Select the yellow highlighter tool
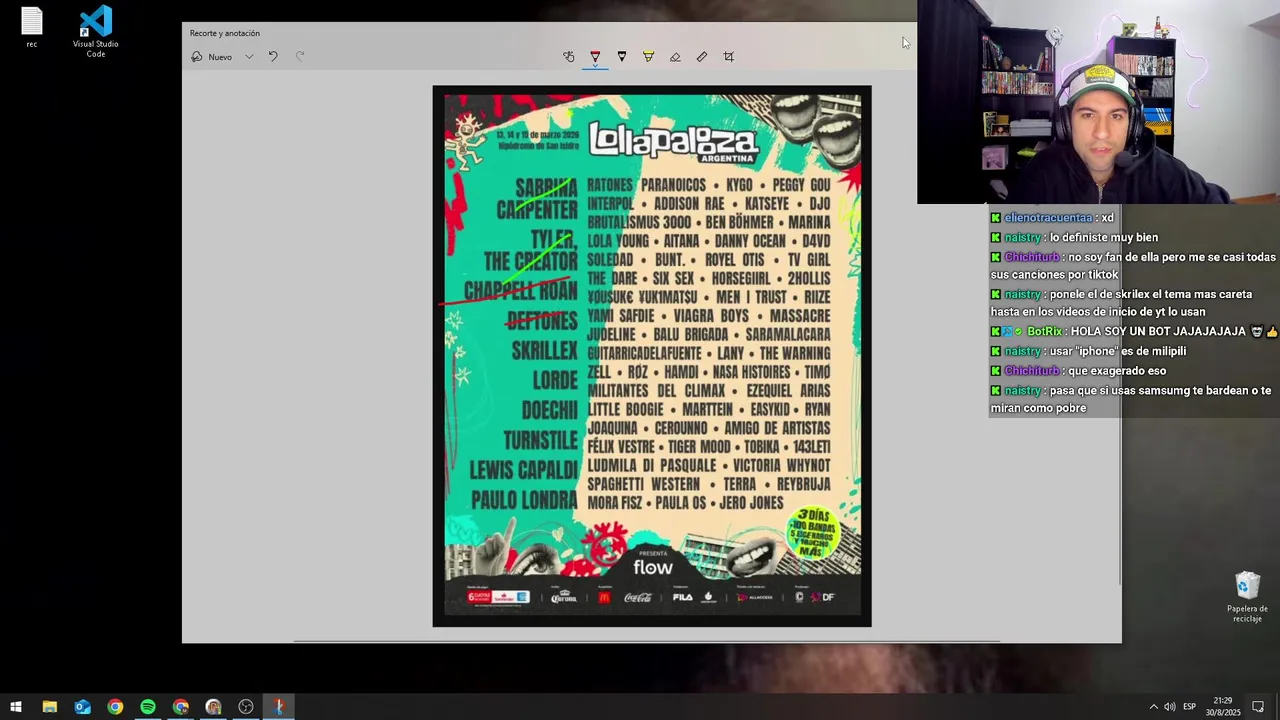Screen dimensions: 1280x720 point(648,57)
